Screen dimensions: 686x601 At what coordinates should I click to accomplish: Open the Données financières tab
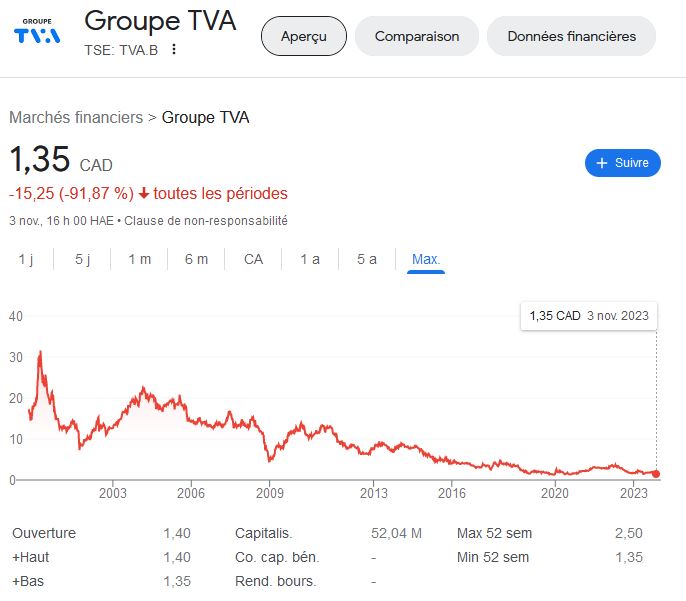[571, 36]
